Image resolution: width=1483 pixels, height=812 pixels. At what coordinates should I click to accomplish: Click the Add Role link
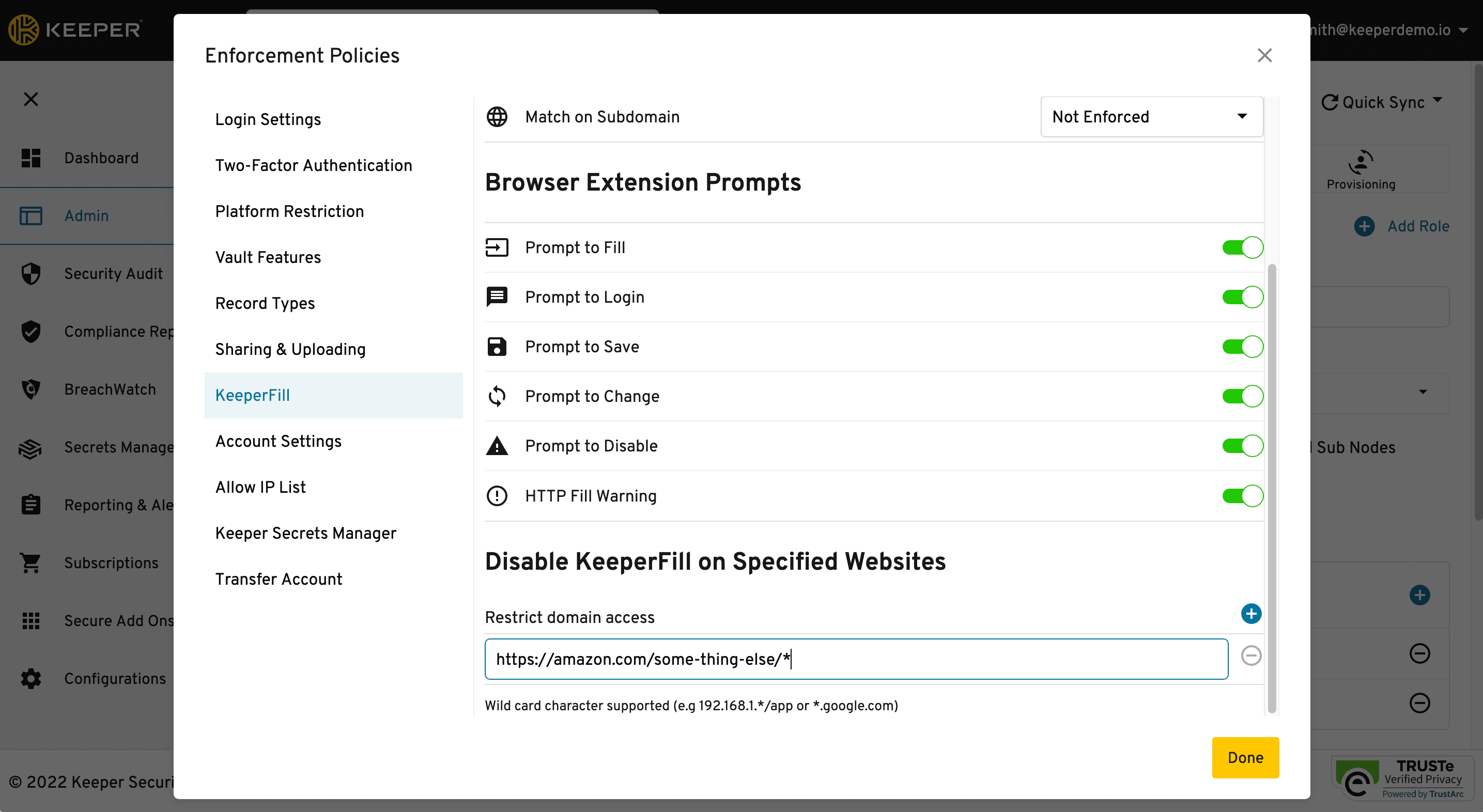(1418, 226)
